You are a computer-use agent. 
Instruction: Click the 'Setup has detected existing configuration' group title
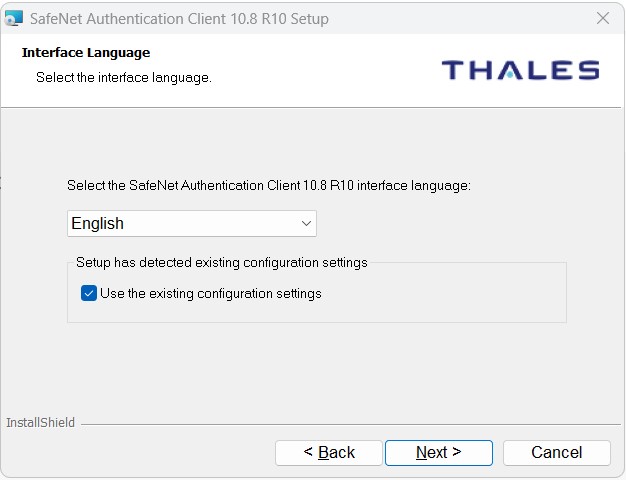click(x=222, y=262)
